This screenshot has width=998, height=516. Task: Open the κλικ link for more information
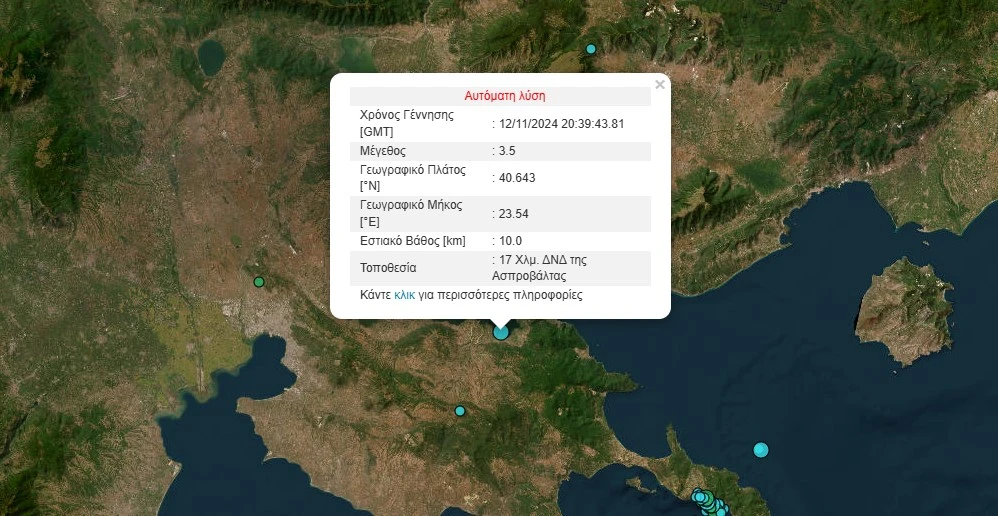(404, 295)
